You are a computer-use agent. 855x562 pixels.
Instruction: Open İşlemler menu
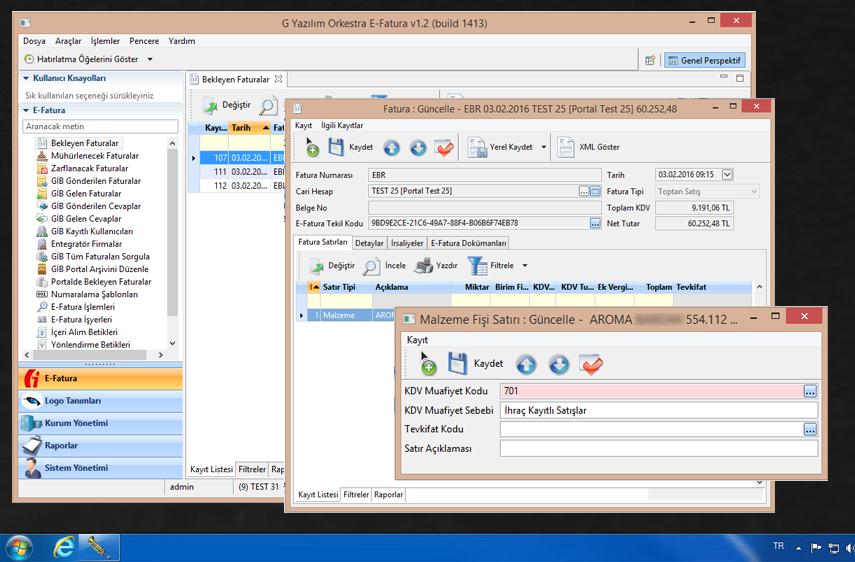pos(105,41)
